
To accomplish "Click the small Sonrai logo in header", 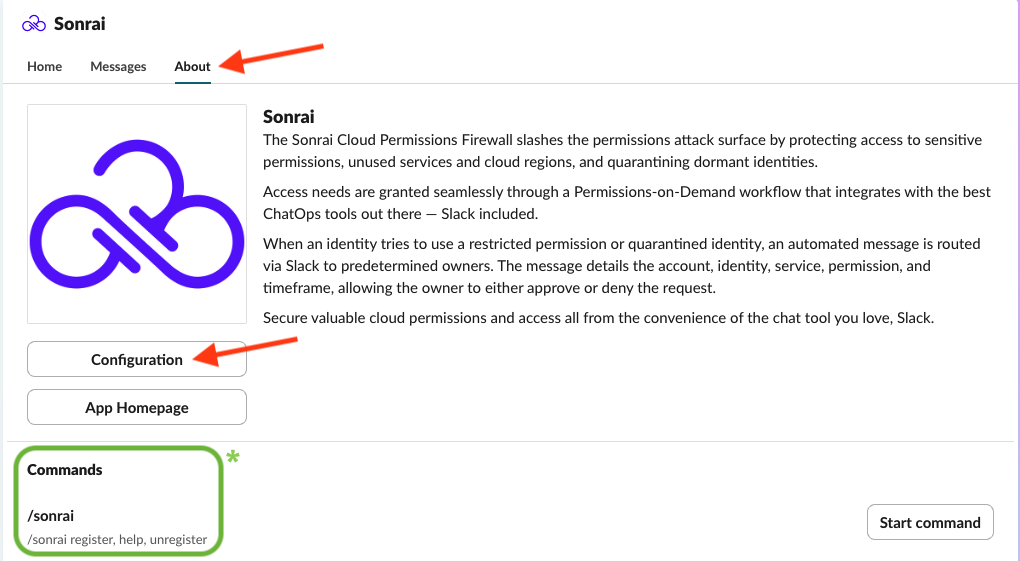I will click(34, 24).
